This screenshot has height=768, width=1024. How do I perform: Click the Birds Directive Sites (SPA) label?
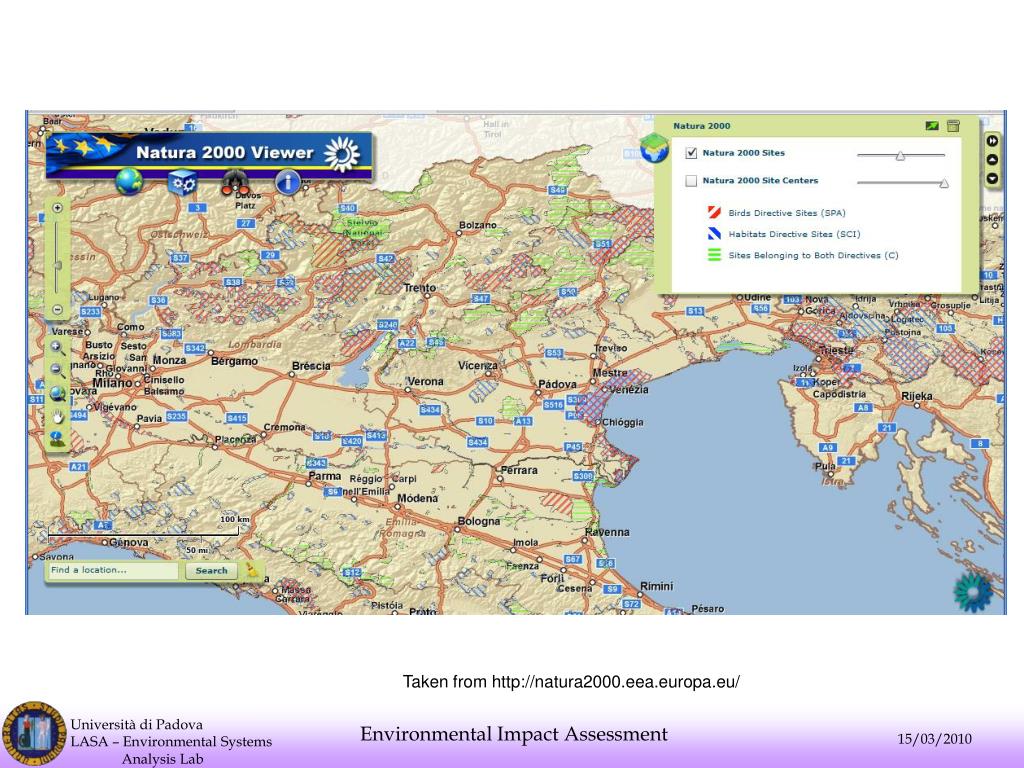(787, 213)
